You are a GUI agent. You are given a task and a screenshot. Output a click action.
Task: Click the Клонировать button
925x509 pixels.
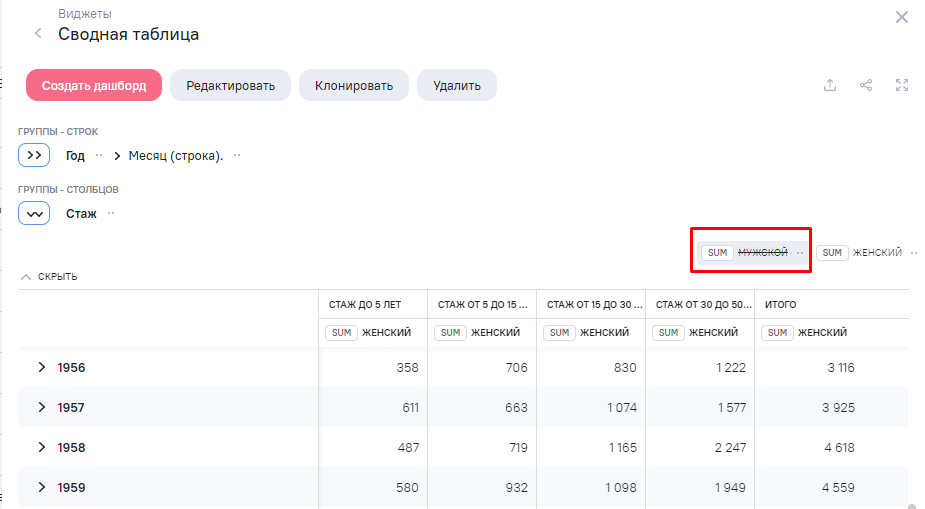coord(354,86)
